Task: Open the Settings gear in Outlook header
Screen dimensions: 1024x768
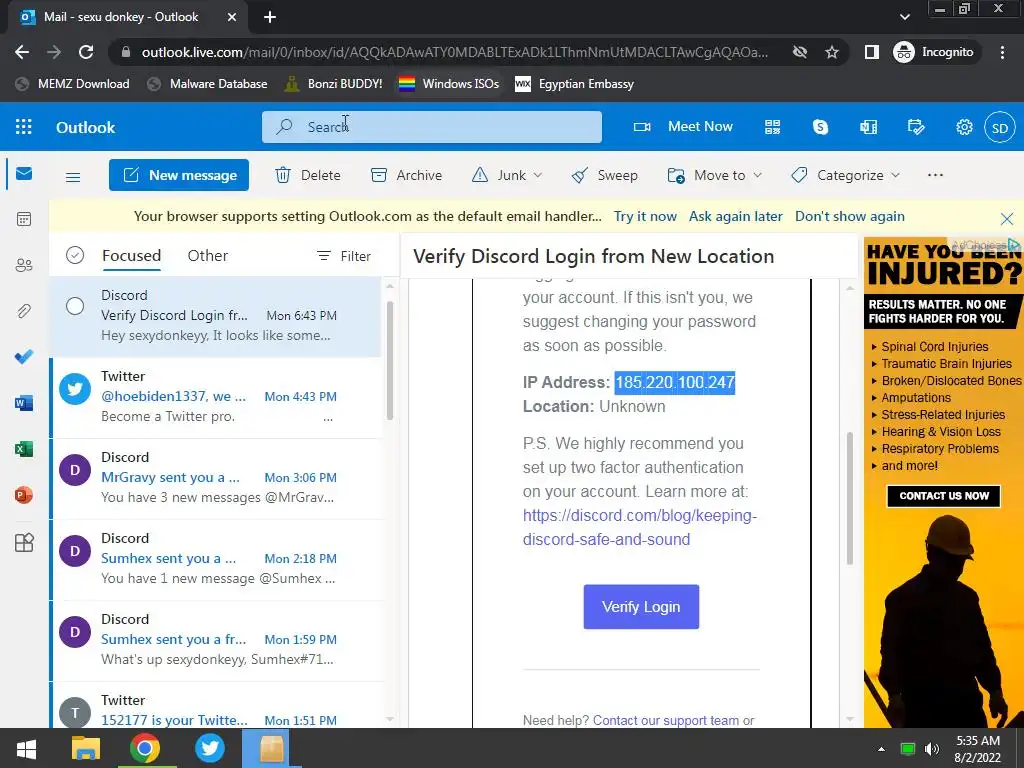Action: 964,127
